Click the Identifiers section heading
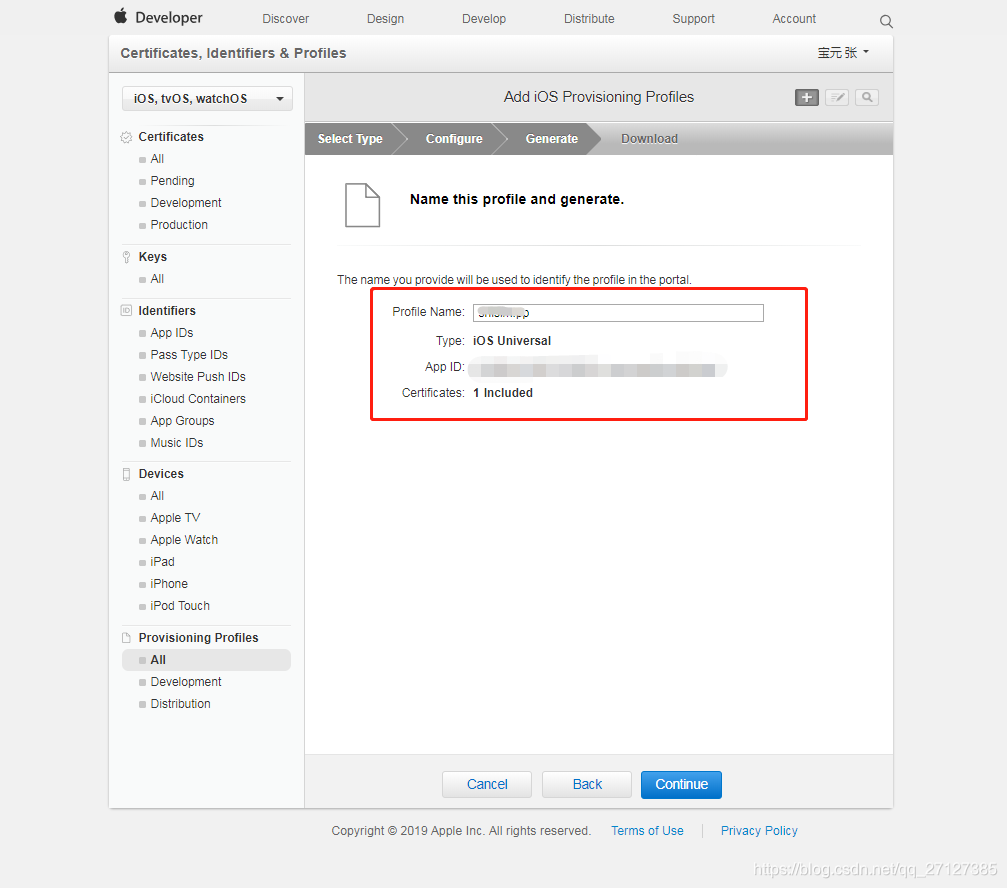 tap(167, 311)
